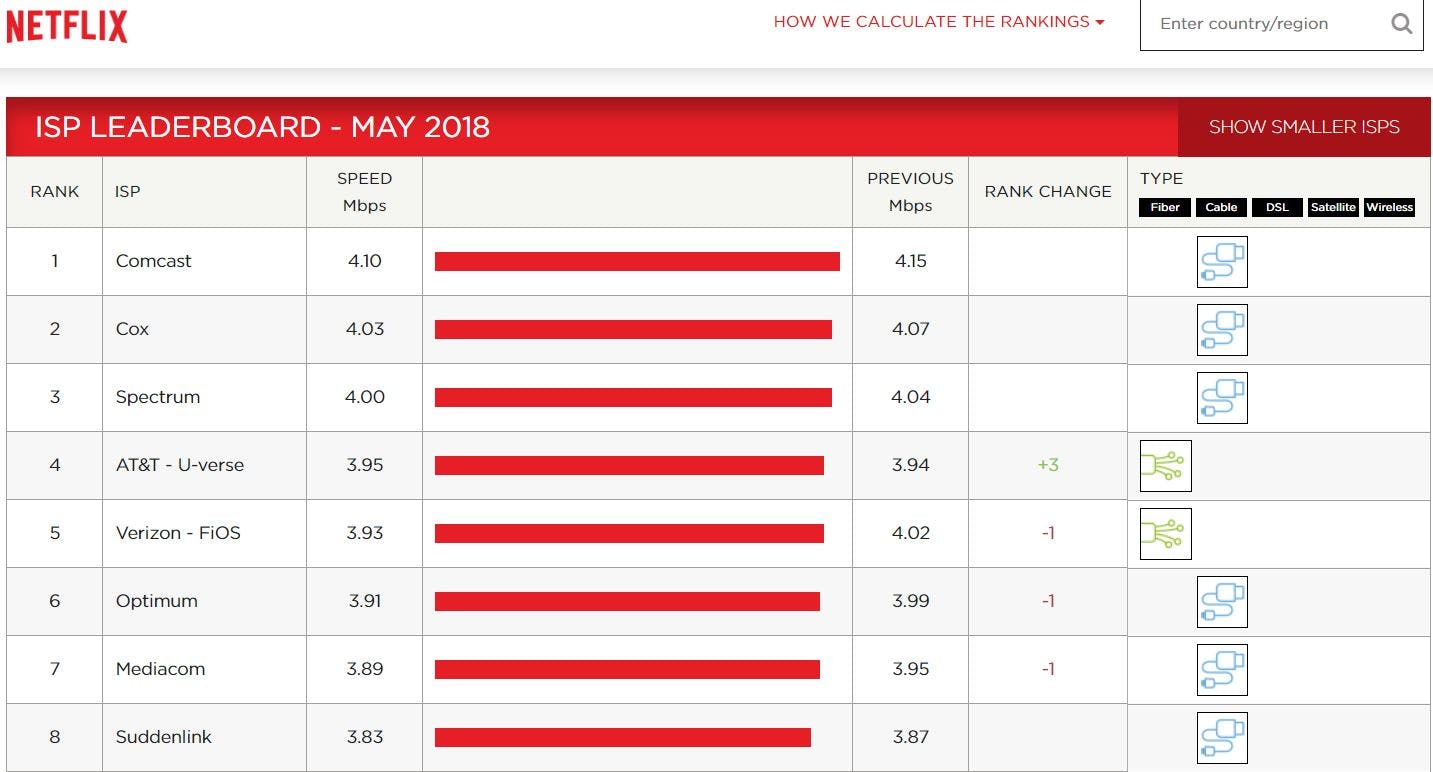Click the search magnifier icon
The height and width of the screenshot is (772, 1433).
pos(1403,23)
